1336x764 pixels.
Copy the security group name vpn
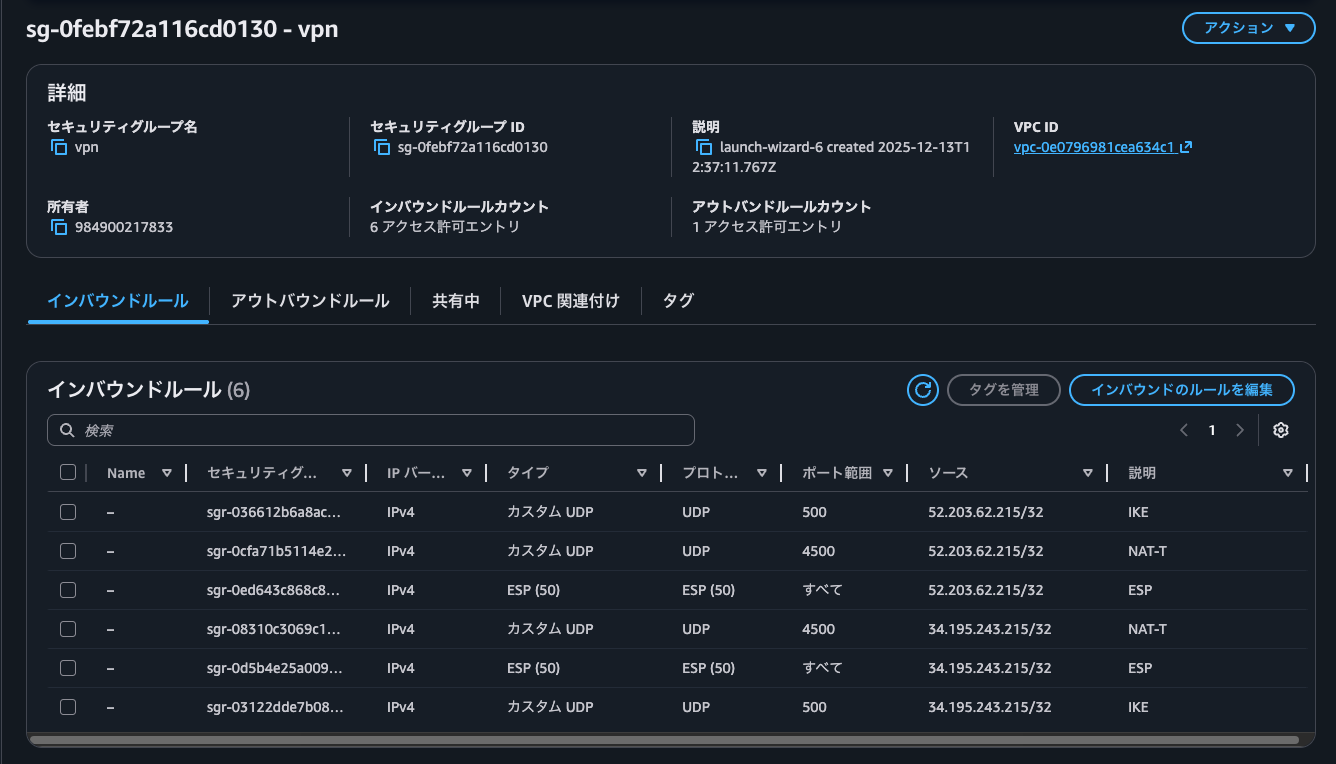[59, 148]
